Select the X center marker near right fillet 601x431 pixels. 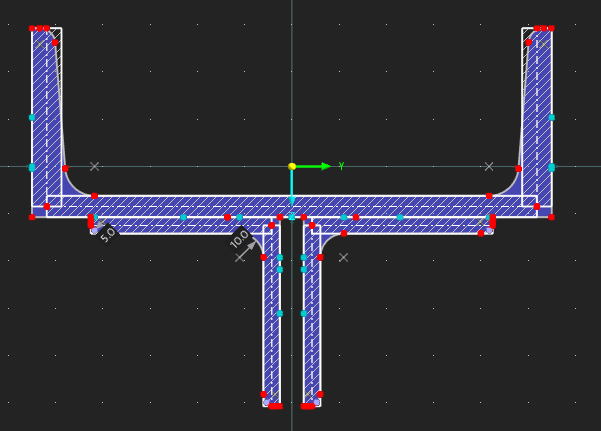489,166
